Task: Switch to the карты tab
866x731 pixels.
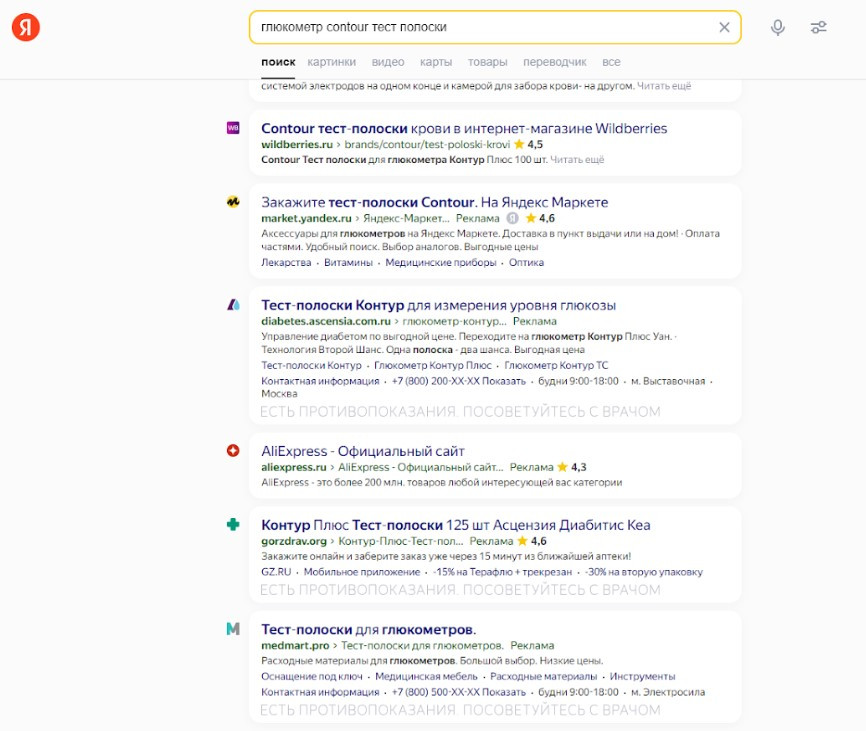Action: pos(436,62)
